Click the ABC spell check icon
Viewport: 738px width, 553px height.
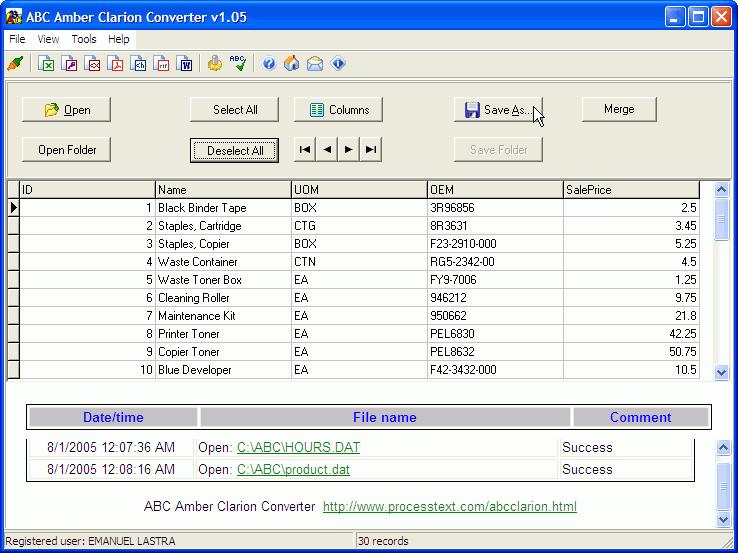[238, 64]
